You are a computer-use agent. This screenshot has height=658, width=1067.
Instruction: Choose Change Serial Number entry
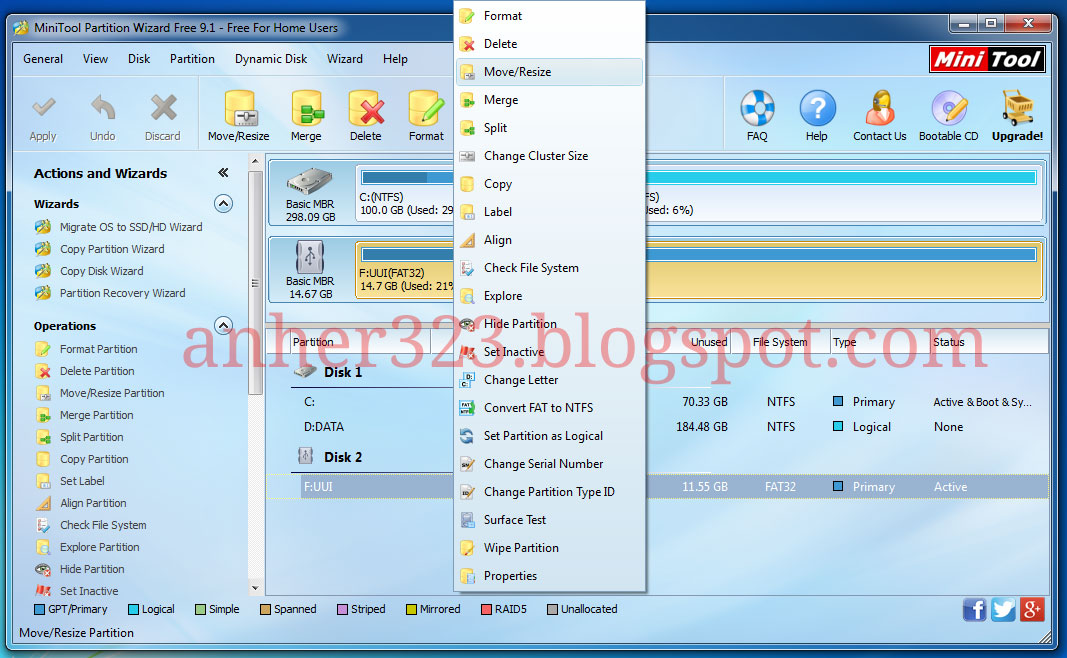click(549, 463)
